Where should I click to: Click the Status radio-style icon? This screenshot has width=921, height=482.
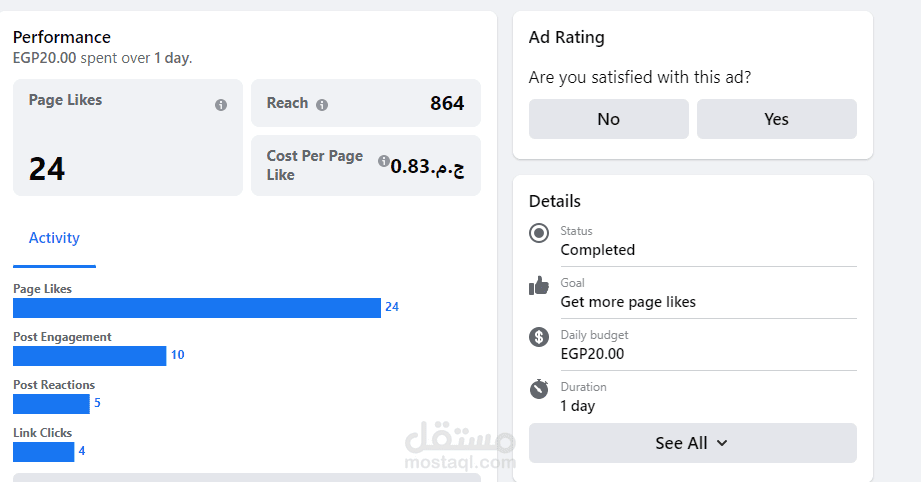coord(540,233)
